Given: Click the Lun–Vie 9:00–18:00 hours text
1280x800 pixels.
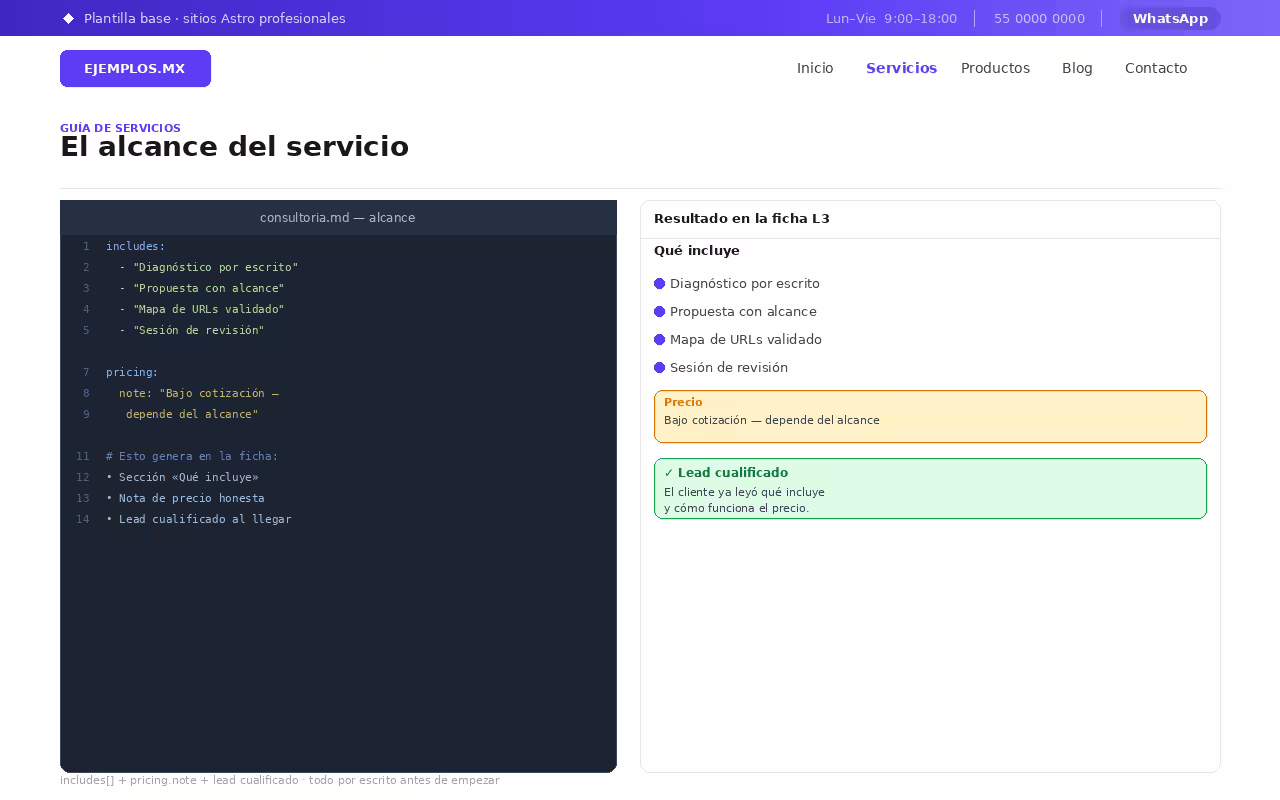Looking at the screenshot, I should tap(891, 18).
